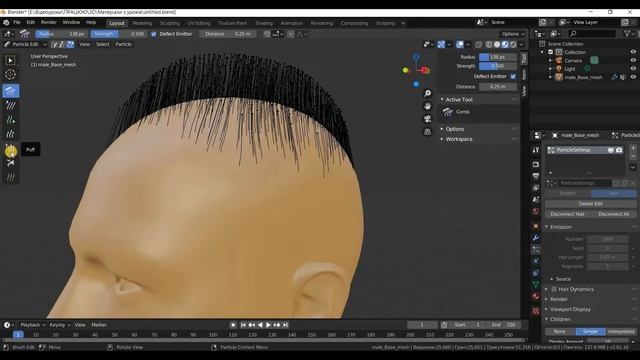Open the Select menu in viewport header
This screenshot has width=640, height=360.
coord(102,44)
